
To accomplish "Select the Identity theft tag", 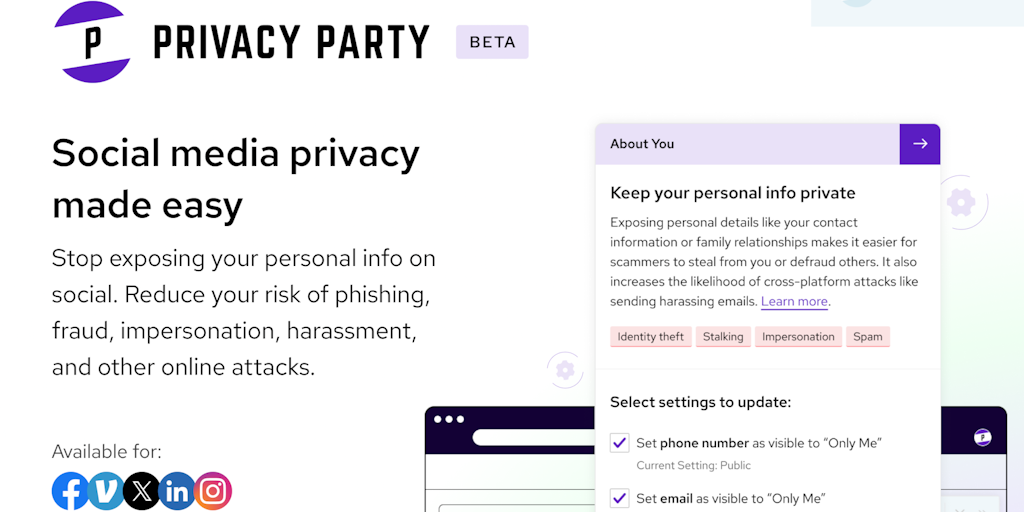I will point(651,337).
